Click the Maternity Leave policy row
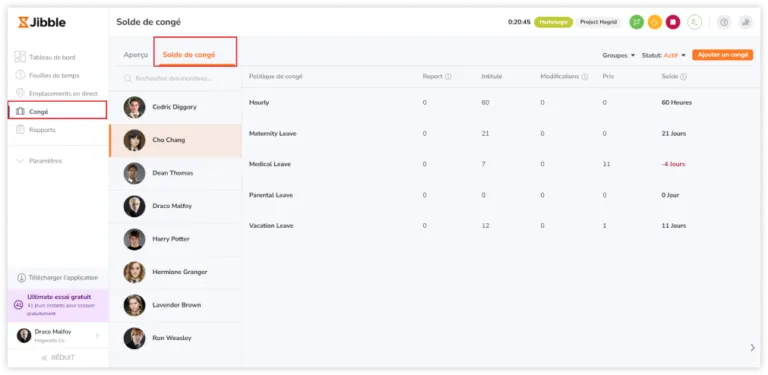The height and width of the screenshot is (375, 768). 501,134
